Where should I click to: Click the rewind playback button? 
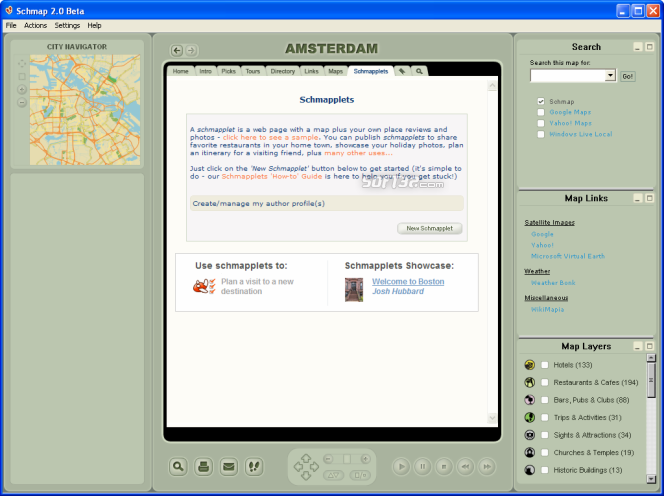(x=465, y=467)
